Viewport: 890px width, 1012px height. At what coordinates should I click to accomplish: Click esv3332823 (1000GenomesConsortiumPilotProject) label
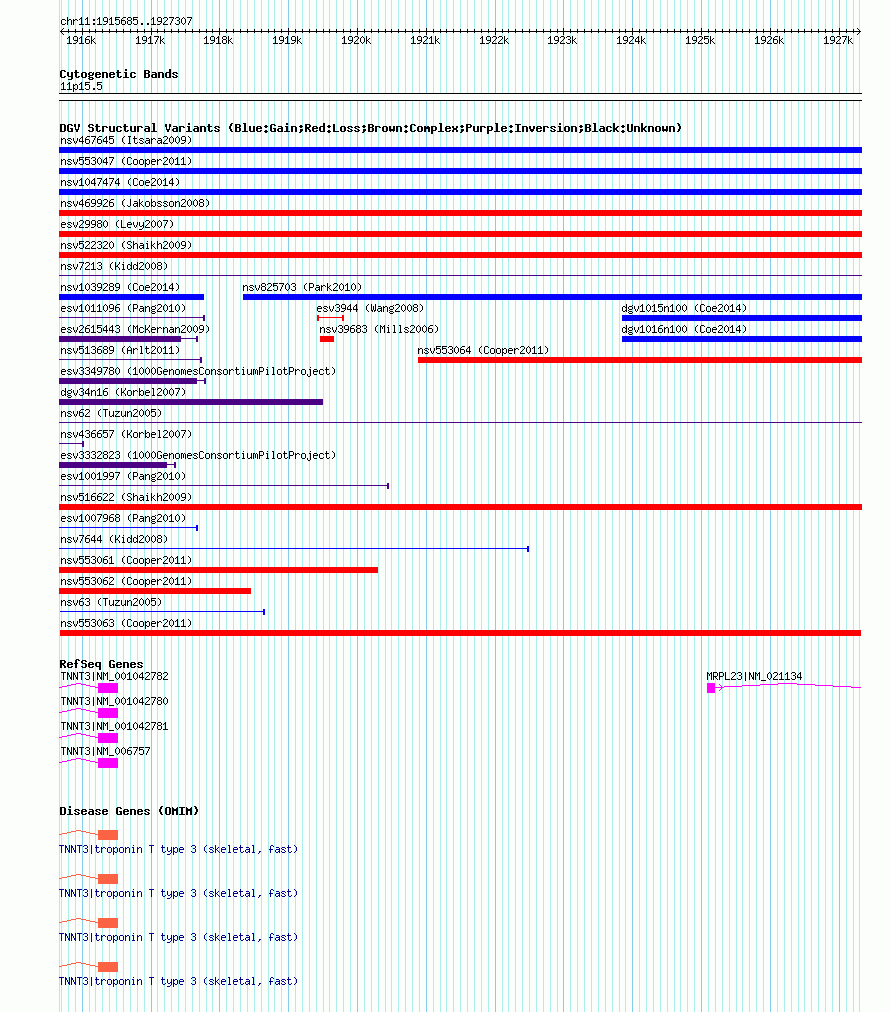(x=198, y=455)
